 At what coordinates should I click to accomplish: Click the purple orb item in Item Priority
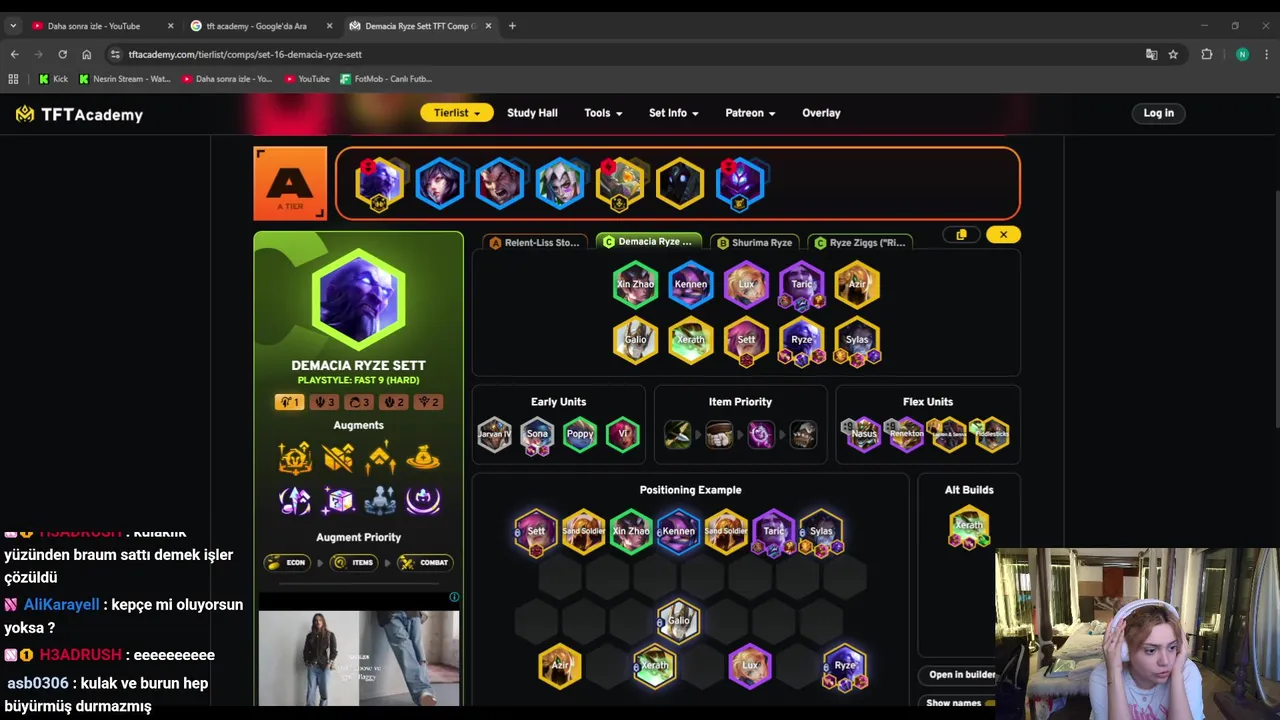pyautogui.click(x=761, y=434)
